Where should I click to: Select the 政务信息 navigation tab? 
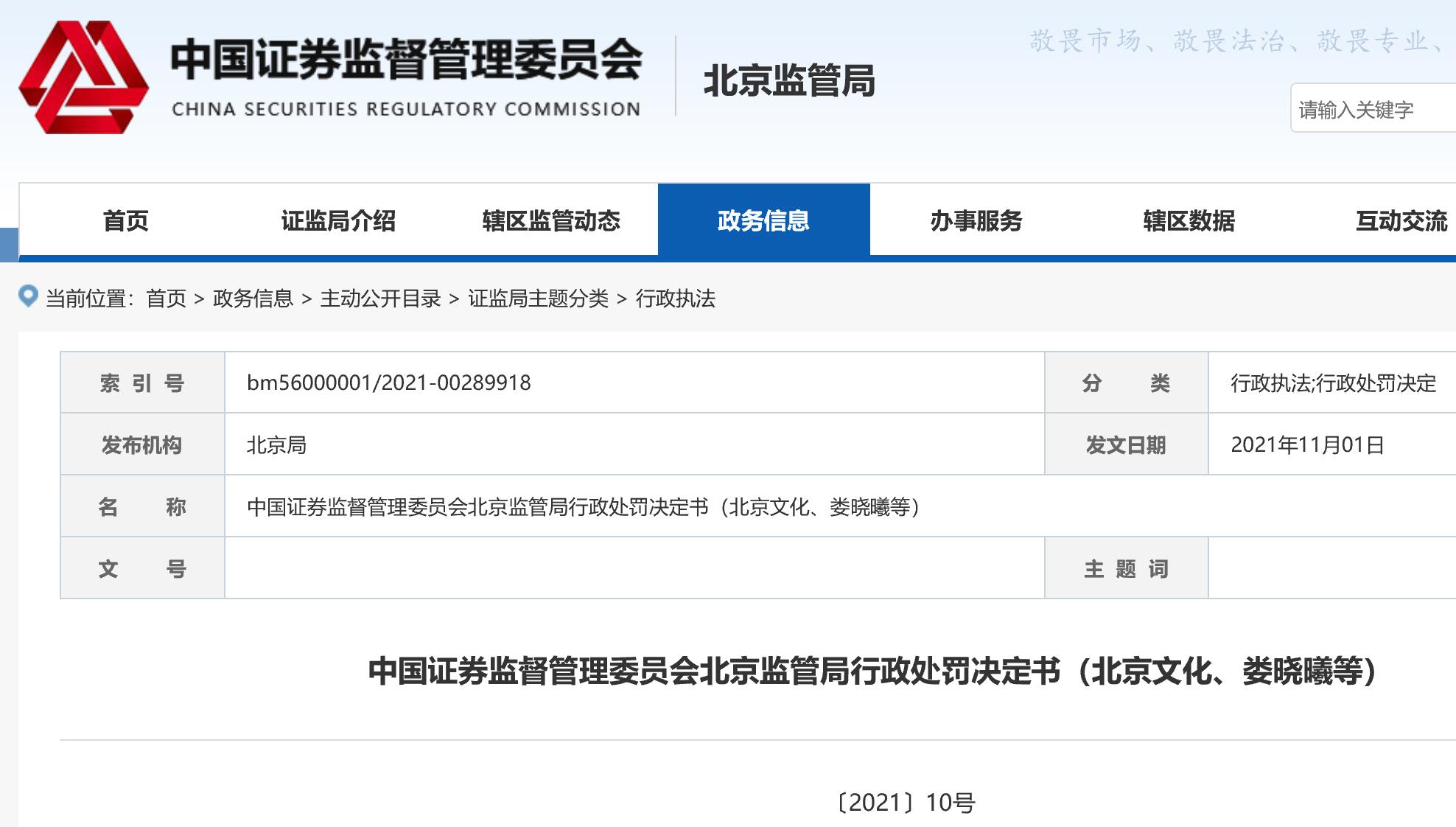pos(764,220)
